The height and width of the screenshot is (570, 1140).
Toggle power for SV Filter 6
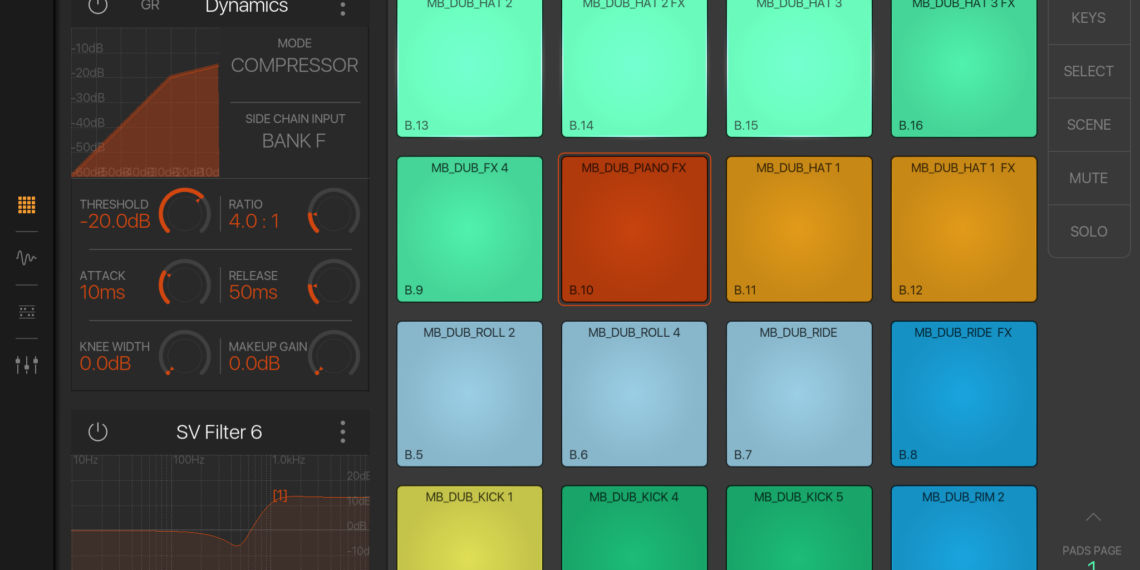pos(98,432)
